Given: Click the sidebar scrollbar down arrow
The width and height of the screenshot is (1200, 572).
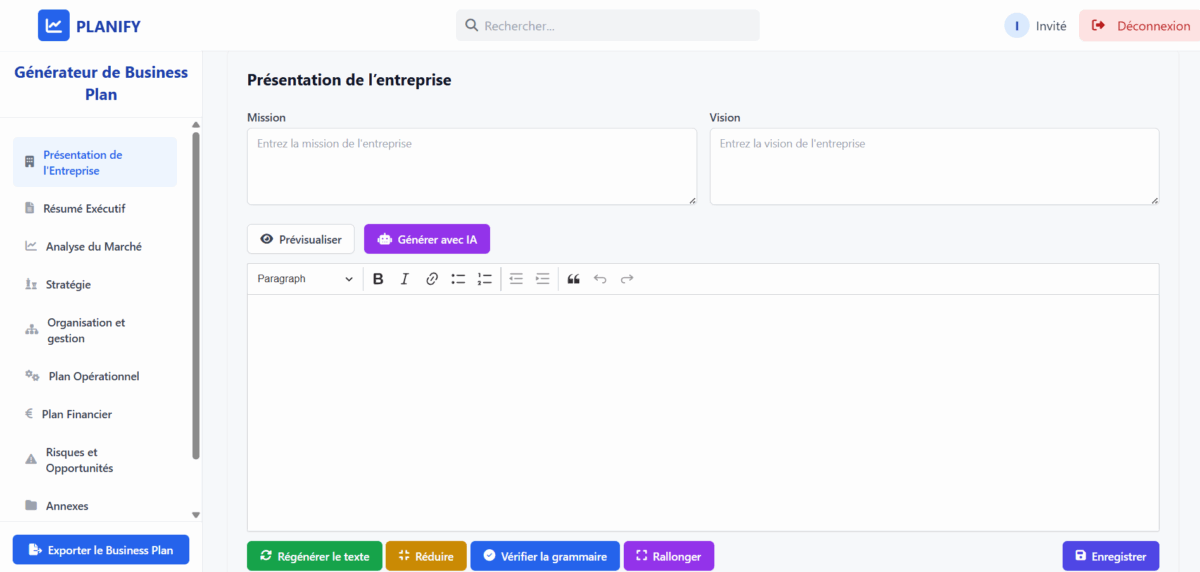Looking at the screenshot, I should [x=196, y=515].
